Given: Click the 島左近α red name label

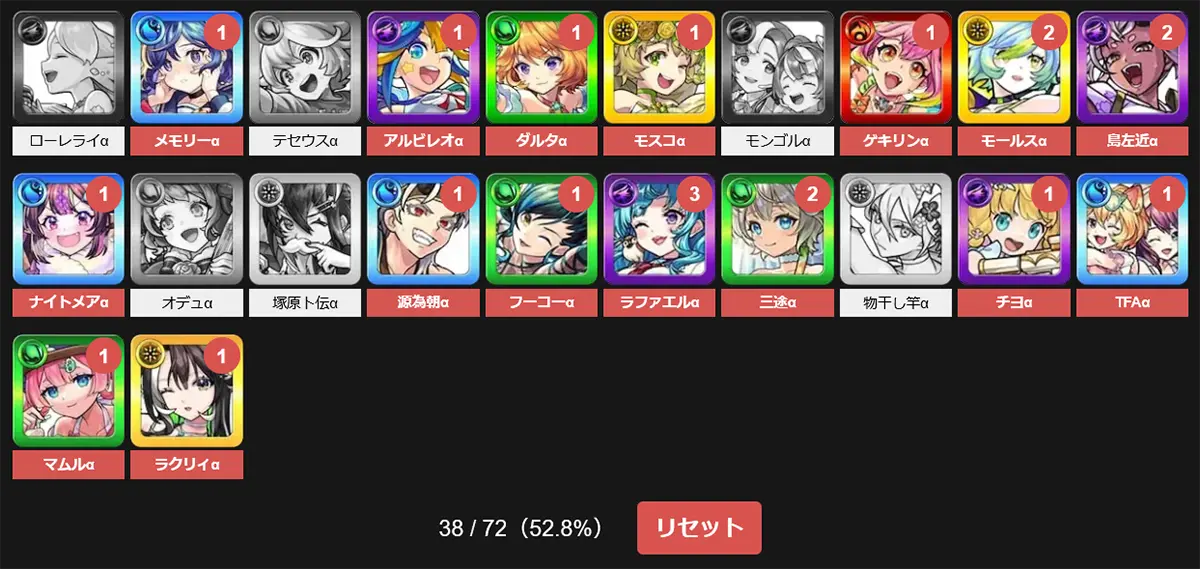Looking at the screenshot, I should (x=1132, y=142).
